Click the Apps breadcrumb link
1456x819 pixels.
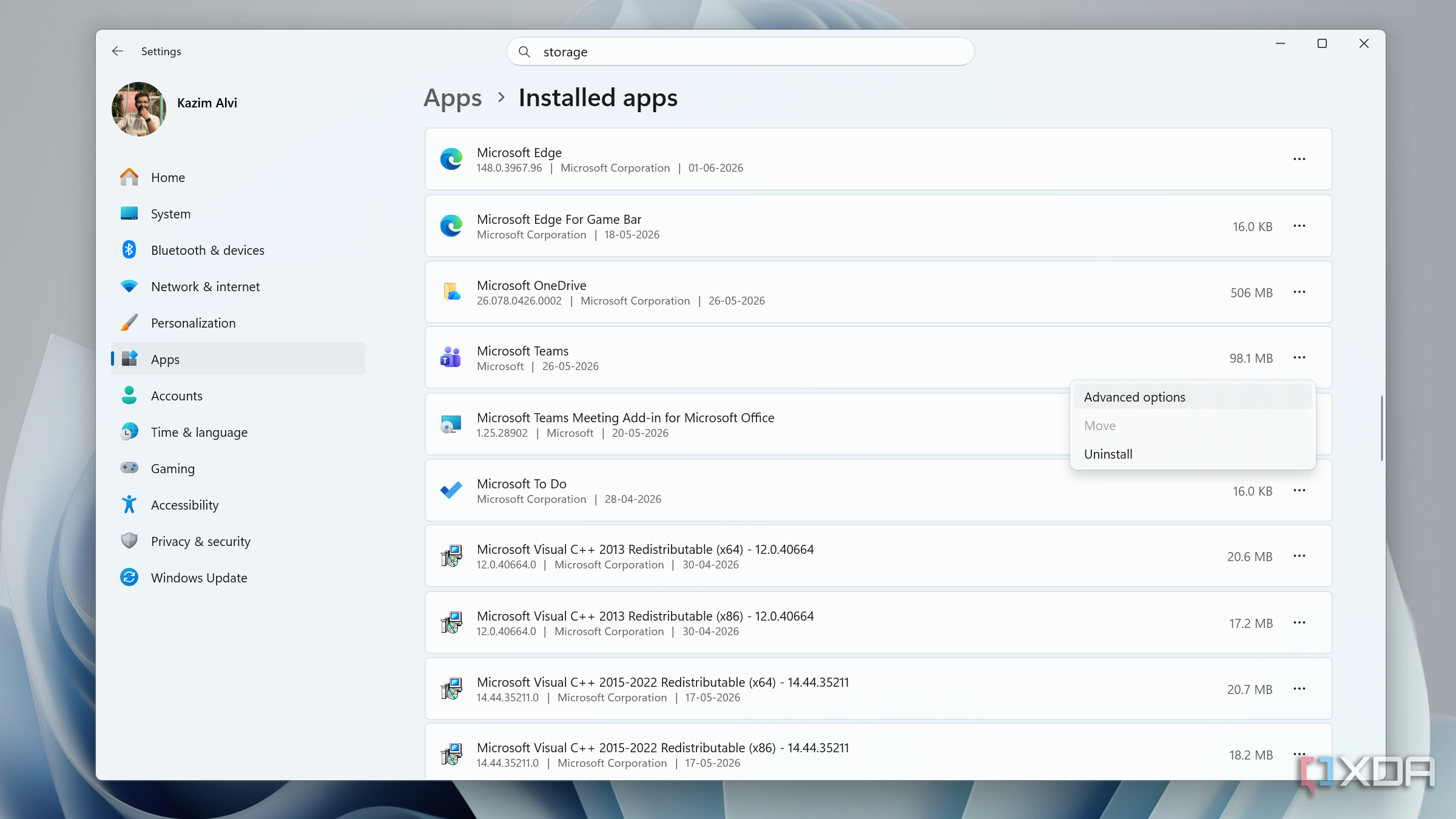(x=453, y=98)
